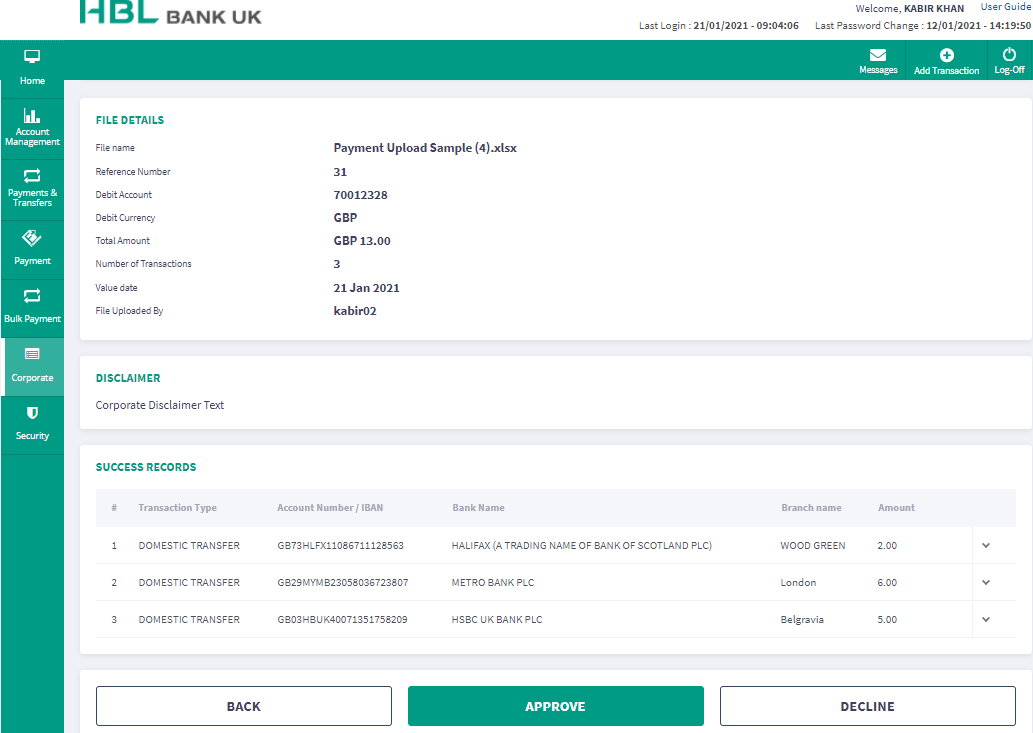Click IBAN GB73HLFX11086711128563
This screenshot has height=733, width=1033.
[341, 545]
